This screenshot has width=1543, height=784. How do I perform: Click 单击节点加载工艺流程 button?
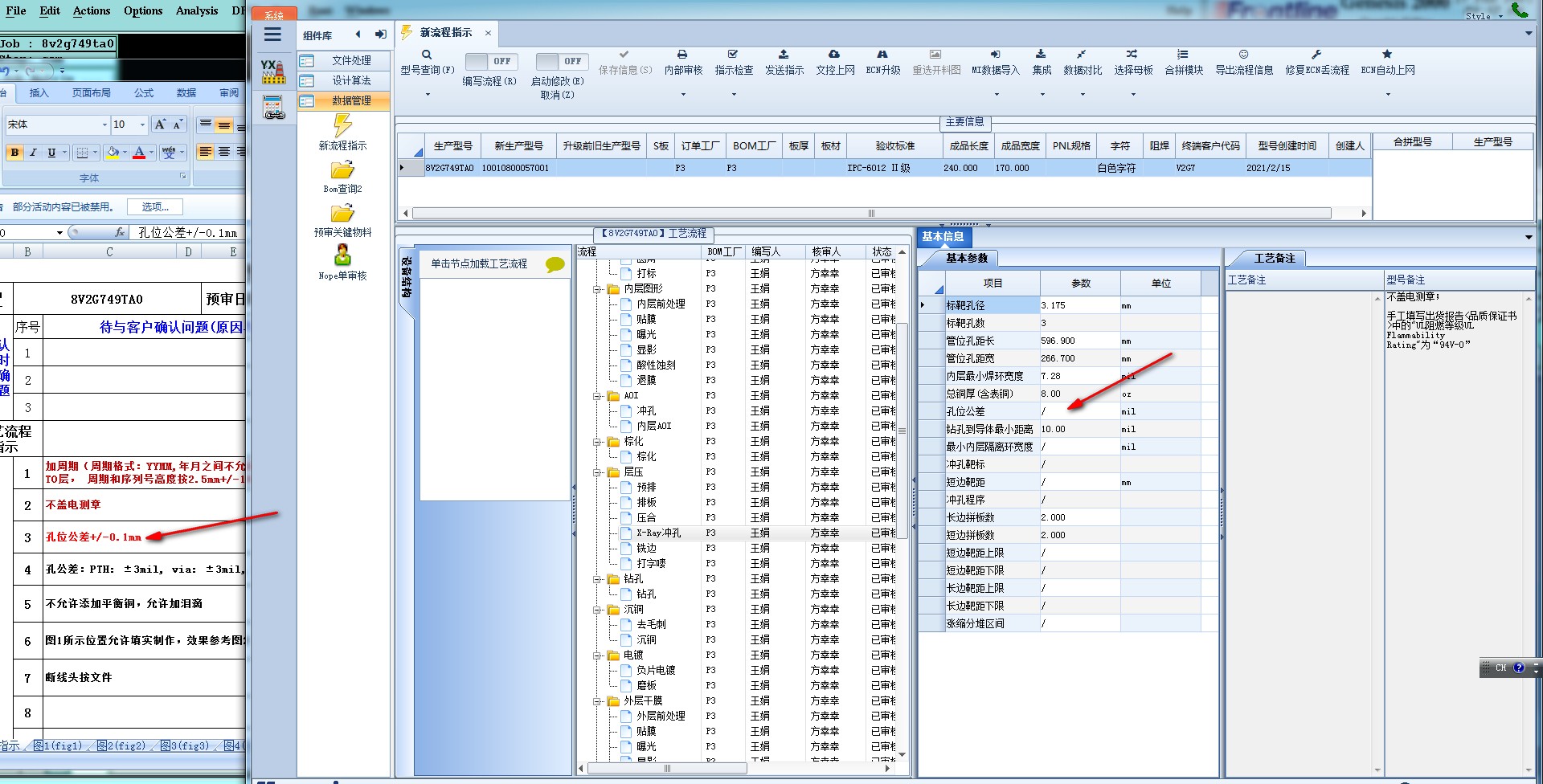tap(479, 264)
